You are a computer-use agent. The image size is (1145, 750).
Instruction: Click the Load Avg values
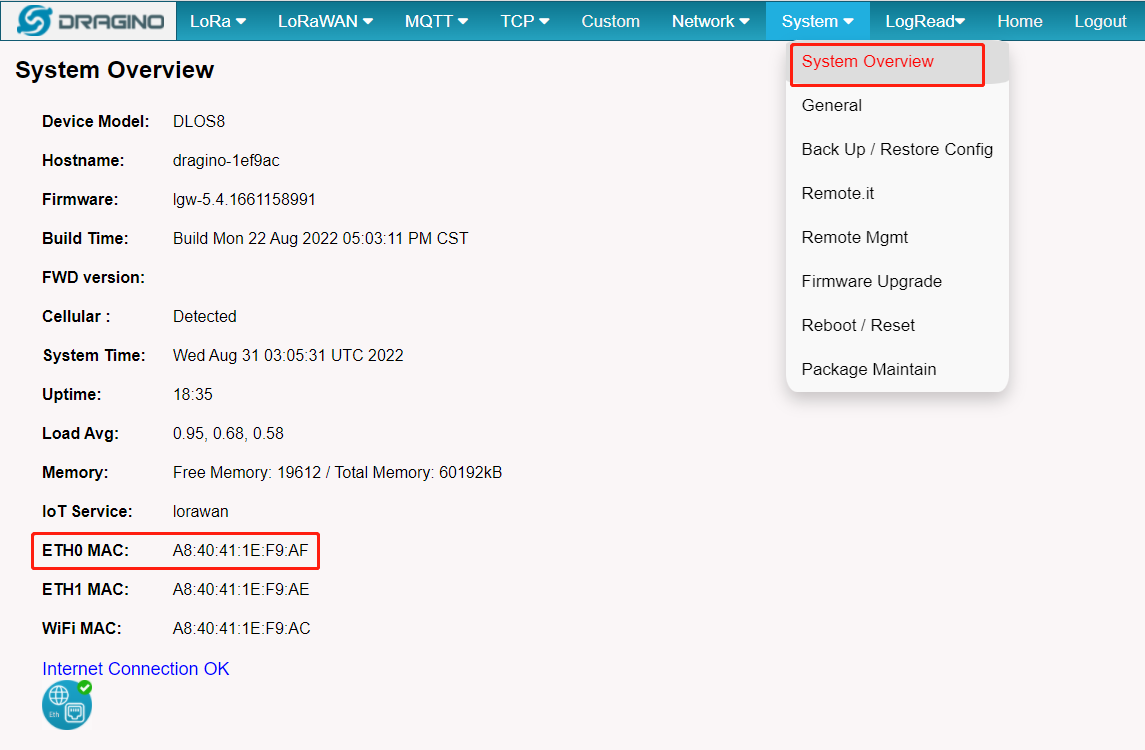pyautogui.click(x=228, y=434)
